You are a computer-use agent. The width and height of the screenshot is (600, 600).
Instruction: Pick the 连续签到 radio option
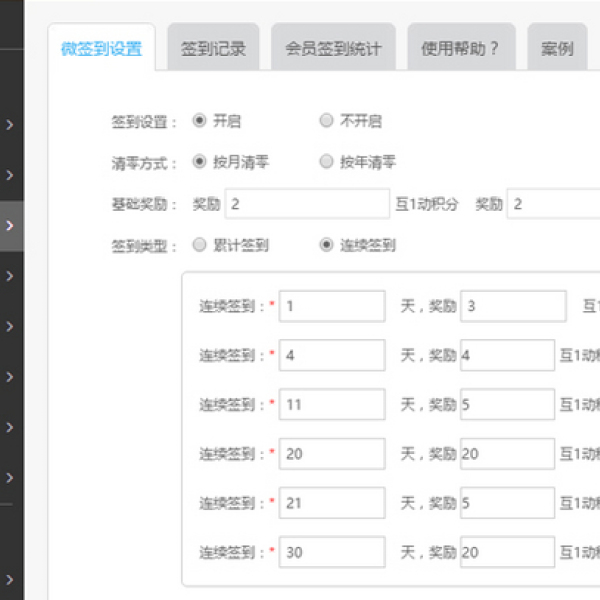click(326, 245)
